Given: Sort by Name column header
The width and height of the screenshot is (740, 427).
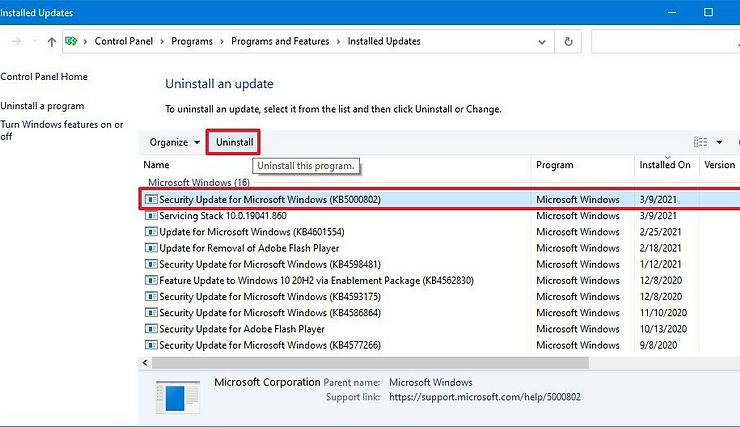Looking at the screenshot, I should click(156, 165).
